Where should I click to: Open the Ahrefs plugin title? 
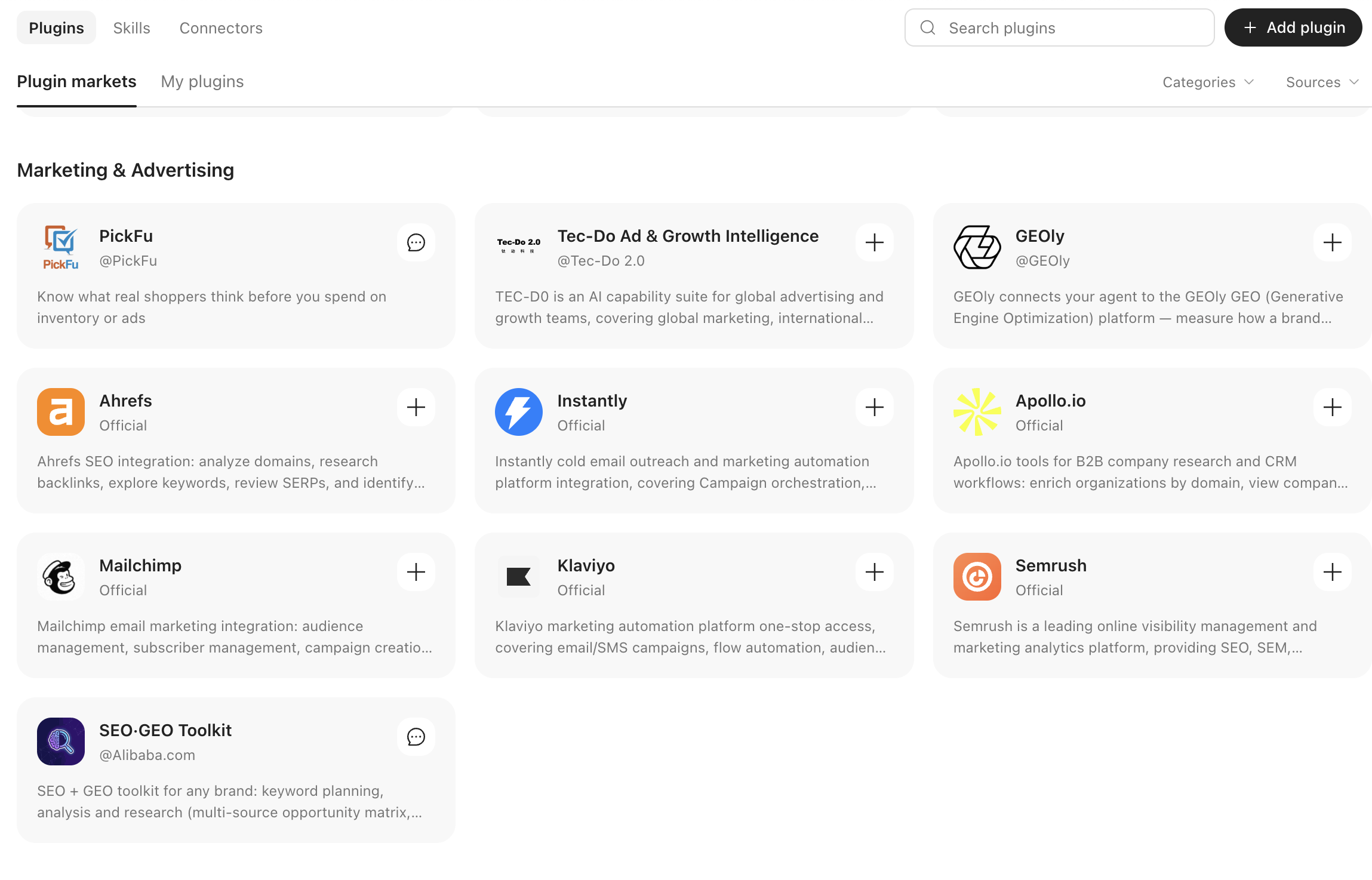125,401
